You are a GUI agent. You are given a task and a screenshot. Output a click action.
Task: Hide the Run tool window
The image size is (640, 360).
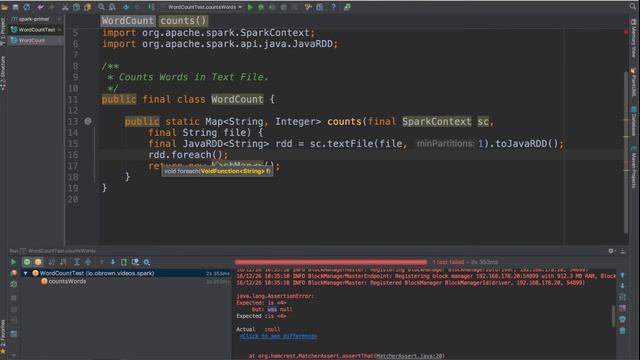623,251
